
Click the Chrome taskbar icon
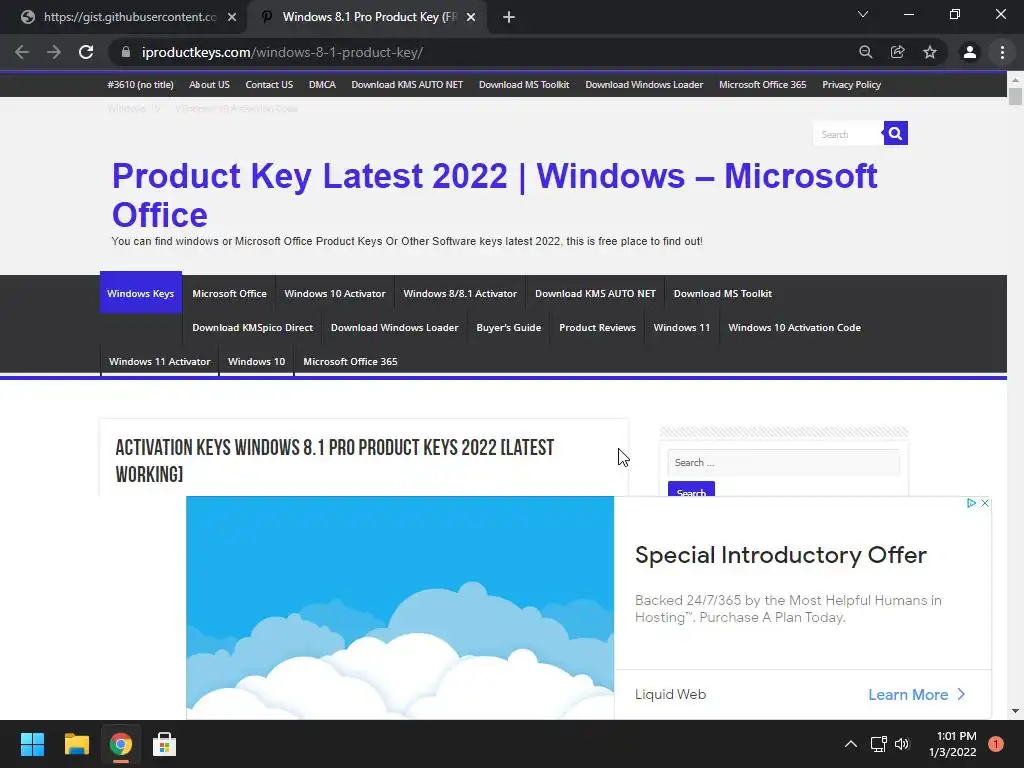pyautogui.click(x=120, y=744)
